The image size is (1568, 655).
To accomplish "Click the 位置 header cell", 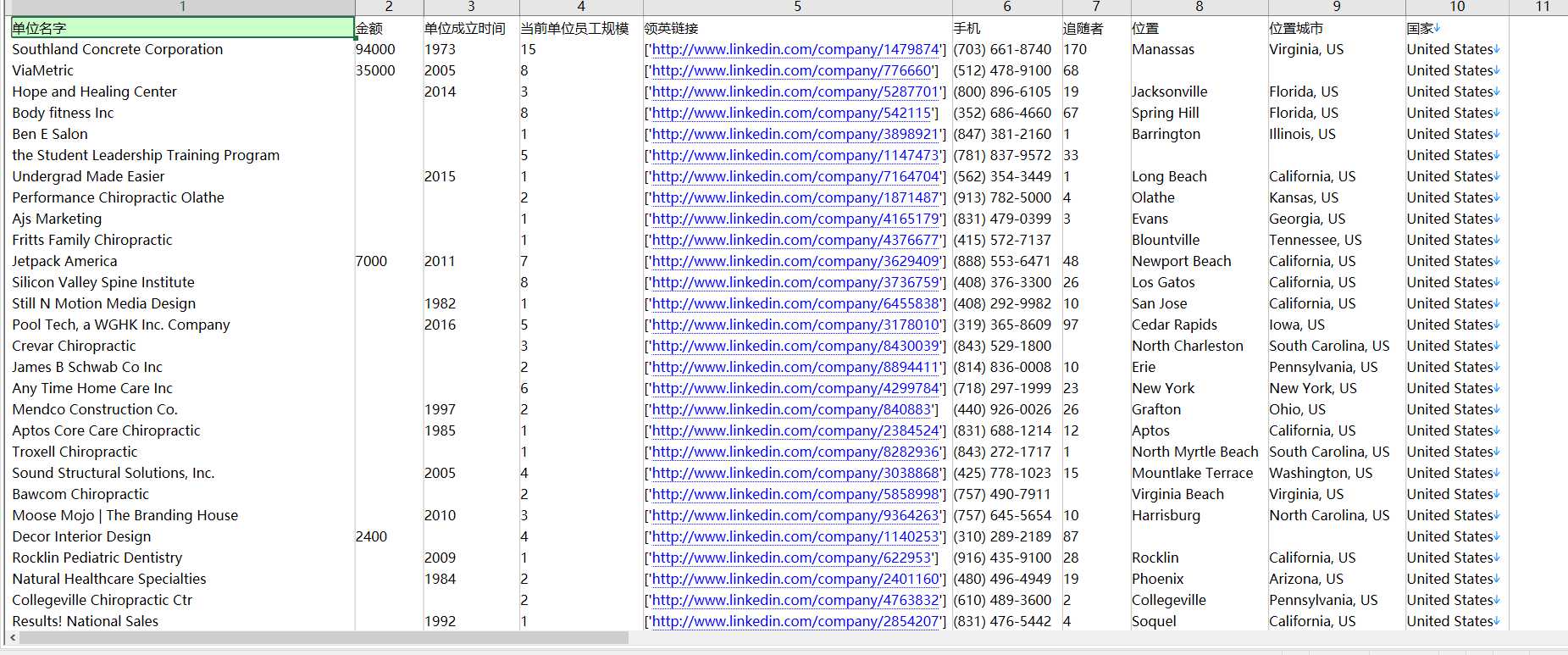I will tap(1200, 28).
